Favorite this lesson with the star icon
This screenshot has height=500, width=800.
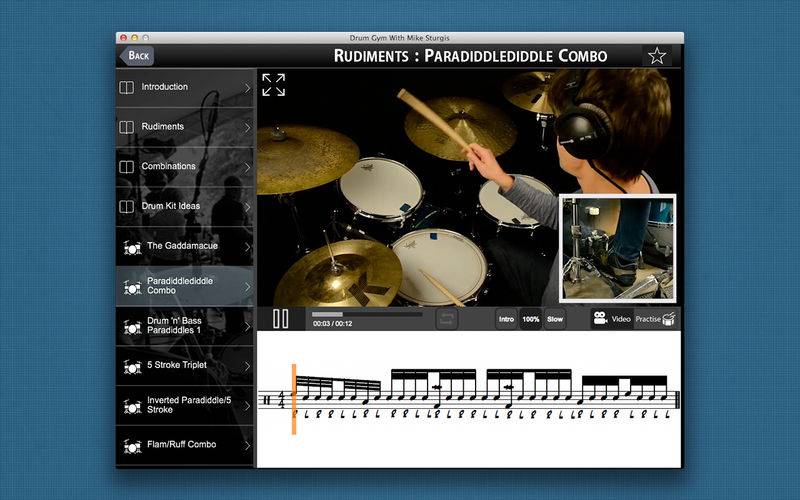[657, 56]
